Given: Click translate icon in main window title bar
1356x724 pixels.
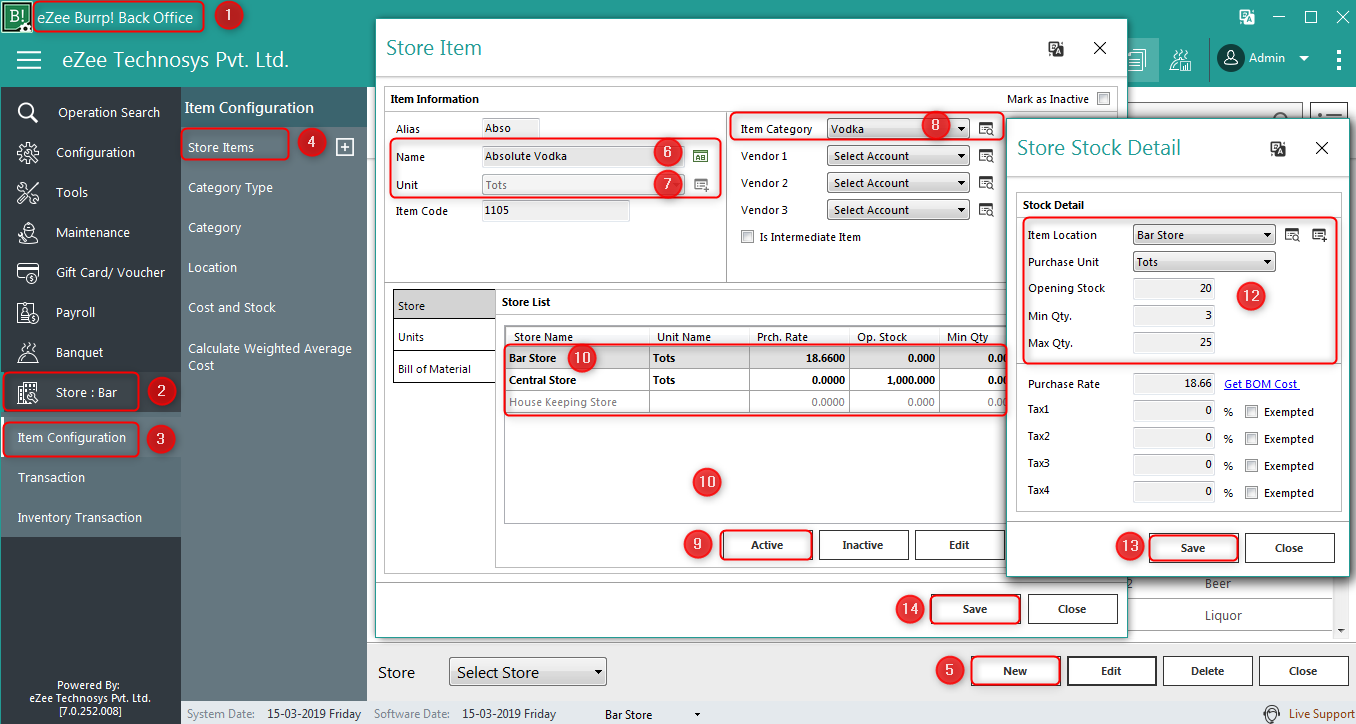Looking at the screenshot, I should click(1247, 16).
